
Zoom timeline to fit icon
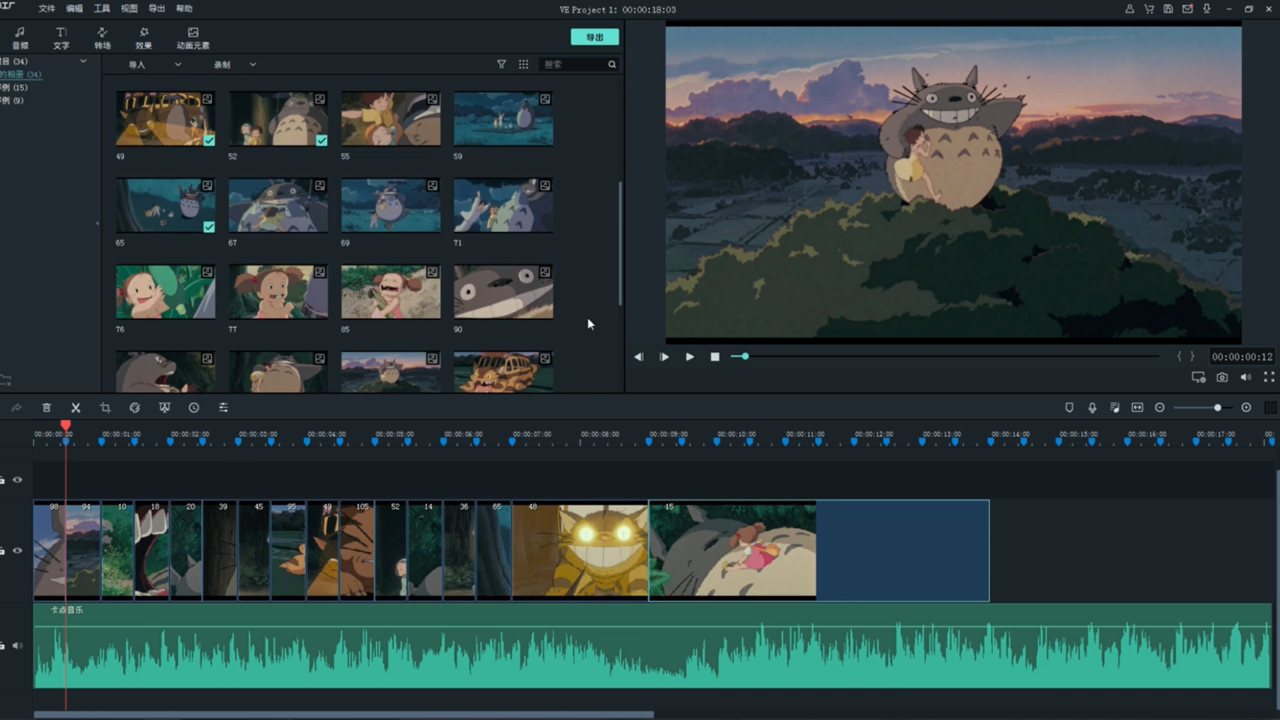(x=1137, y=408)
